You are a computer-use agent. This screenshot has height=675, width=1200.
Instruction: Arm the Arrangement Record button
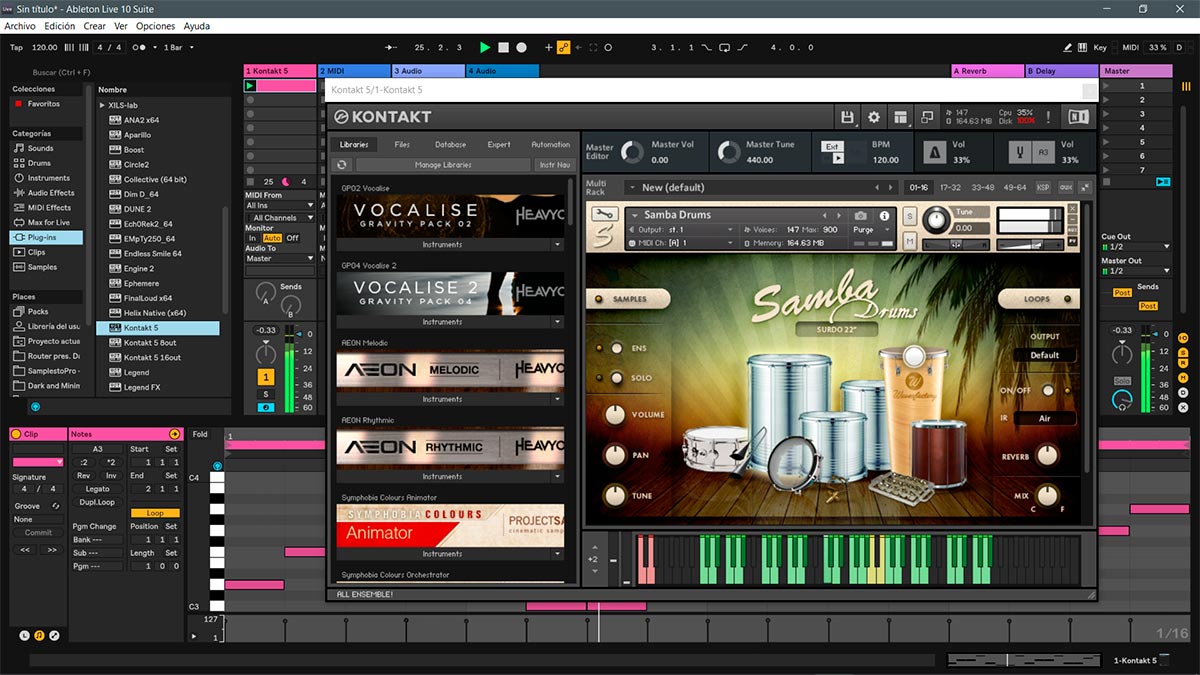[x=521, y=47]
